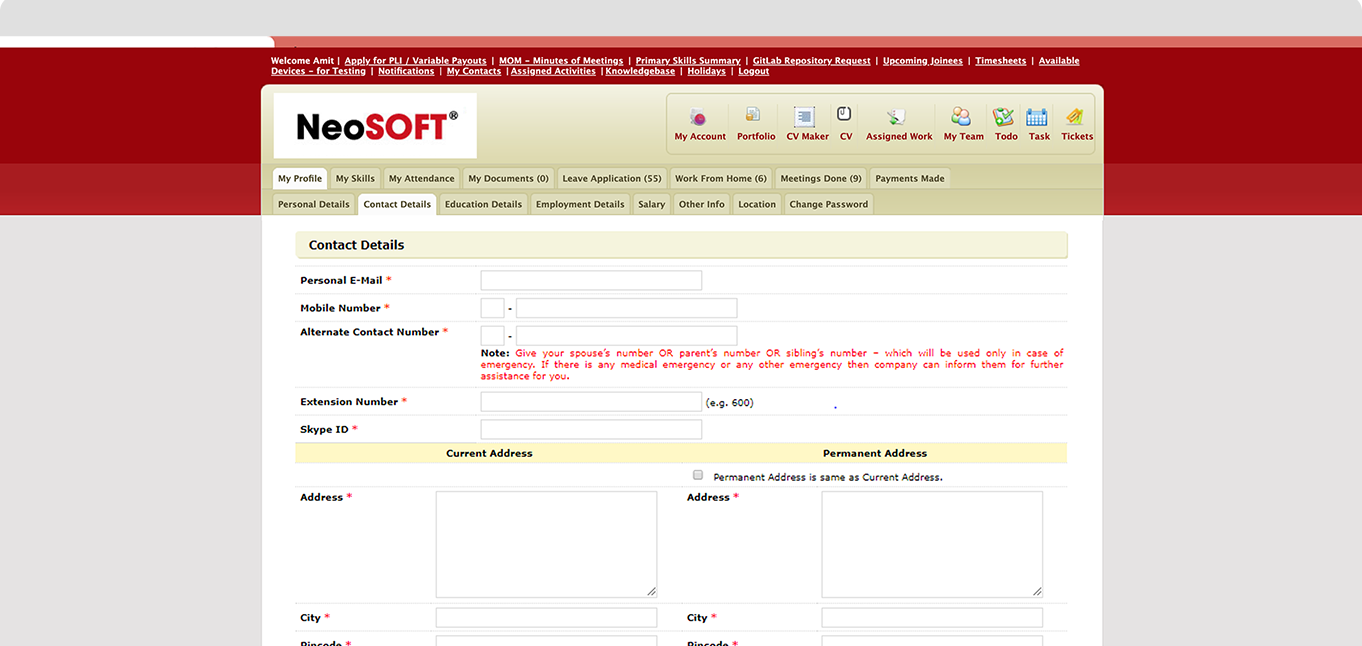The height and width of the screenshot is (646, 1362).
Task: Switch to the My Skills tab
Action: pos(355,179)
